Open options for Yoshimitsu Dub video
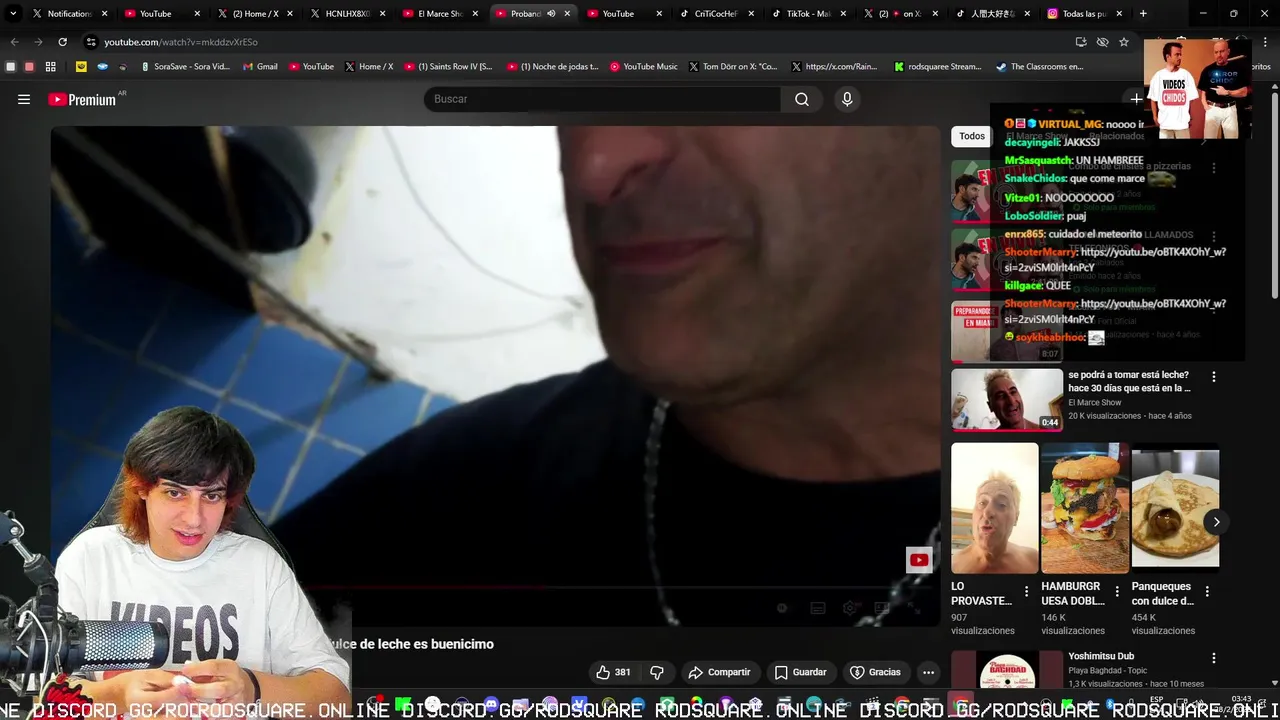 pos(1214,658)
